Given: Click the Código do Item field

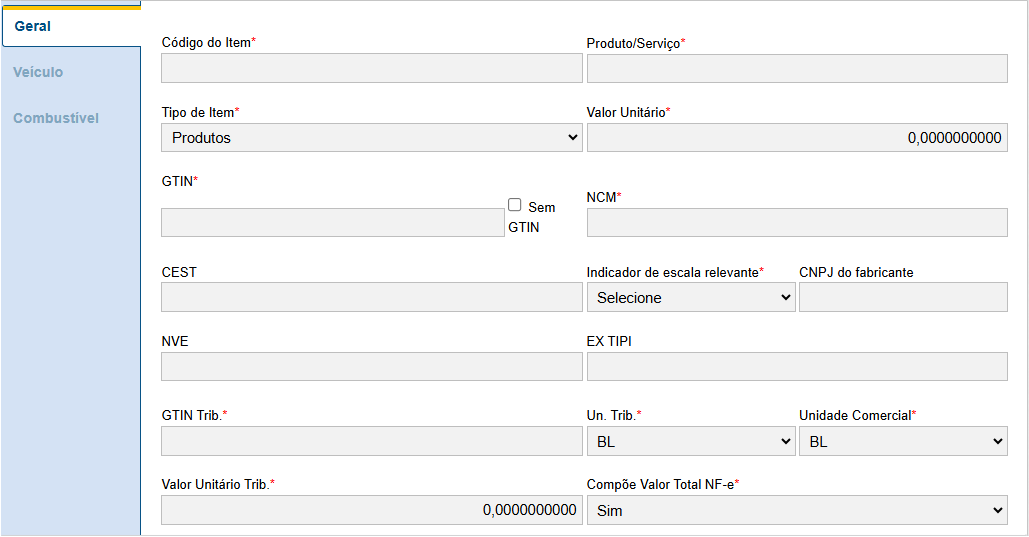Looking at the screenshot, I should pyautogui.click(x=371, y=68).
